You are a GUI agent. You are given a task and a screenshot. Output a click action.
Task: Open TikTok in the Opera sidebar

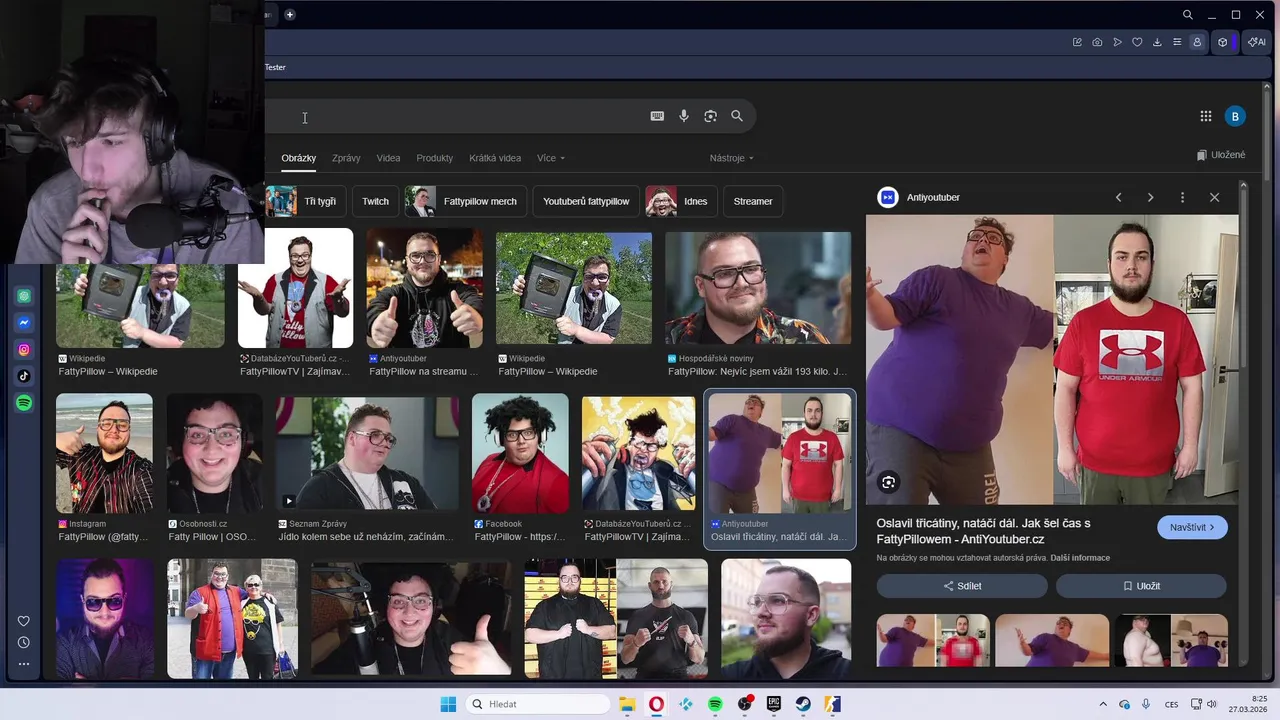tap(24, 376)
